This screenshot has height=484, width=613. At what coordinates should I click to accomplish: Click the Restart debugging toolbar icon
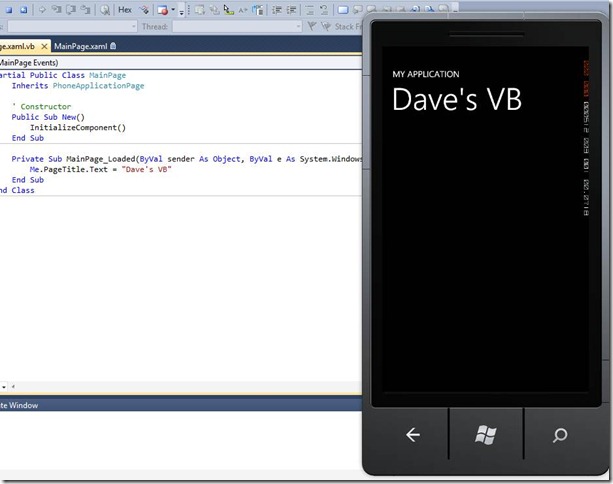pyautogui.click(x=23, y=10)
